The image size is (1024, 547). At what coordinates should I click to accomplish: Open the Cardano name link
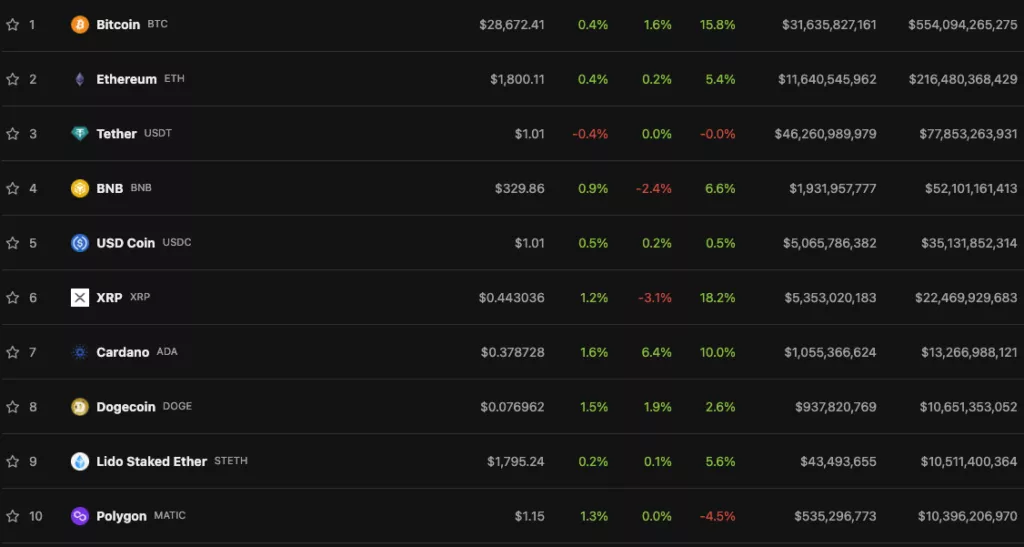coord(123,352)
